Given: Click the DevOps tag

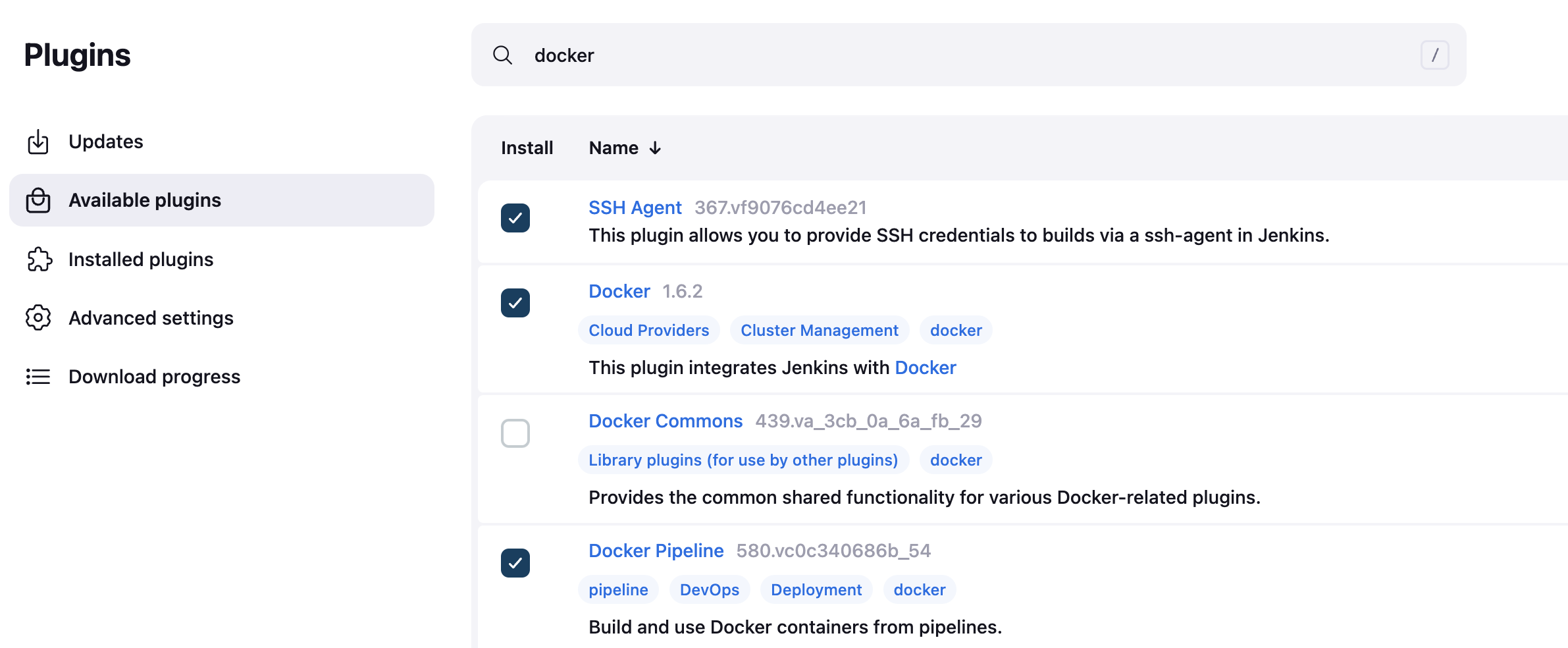Looking at the screenshot, I should (710, 589).
